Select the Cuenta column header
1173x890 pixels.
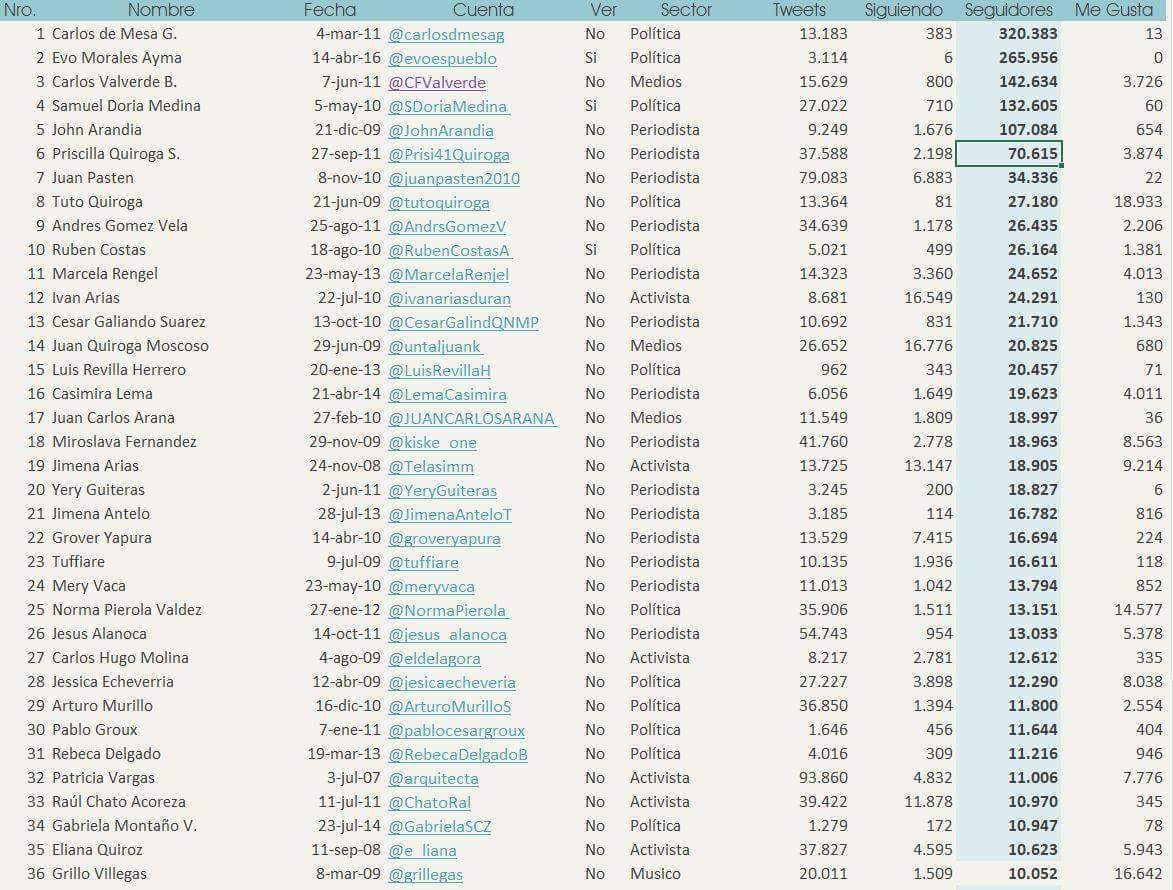[x=483, y=10]
